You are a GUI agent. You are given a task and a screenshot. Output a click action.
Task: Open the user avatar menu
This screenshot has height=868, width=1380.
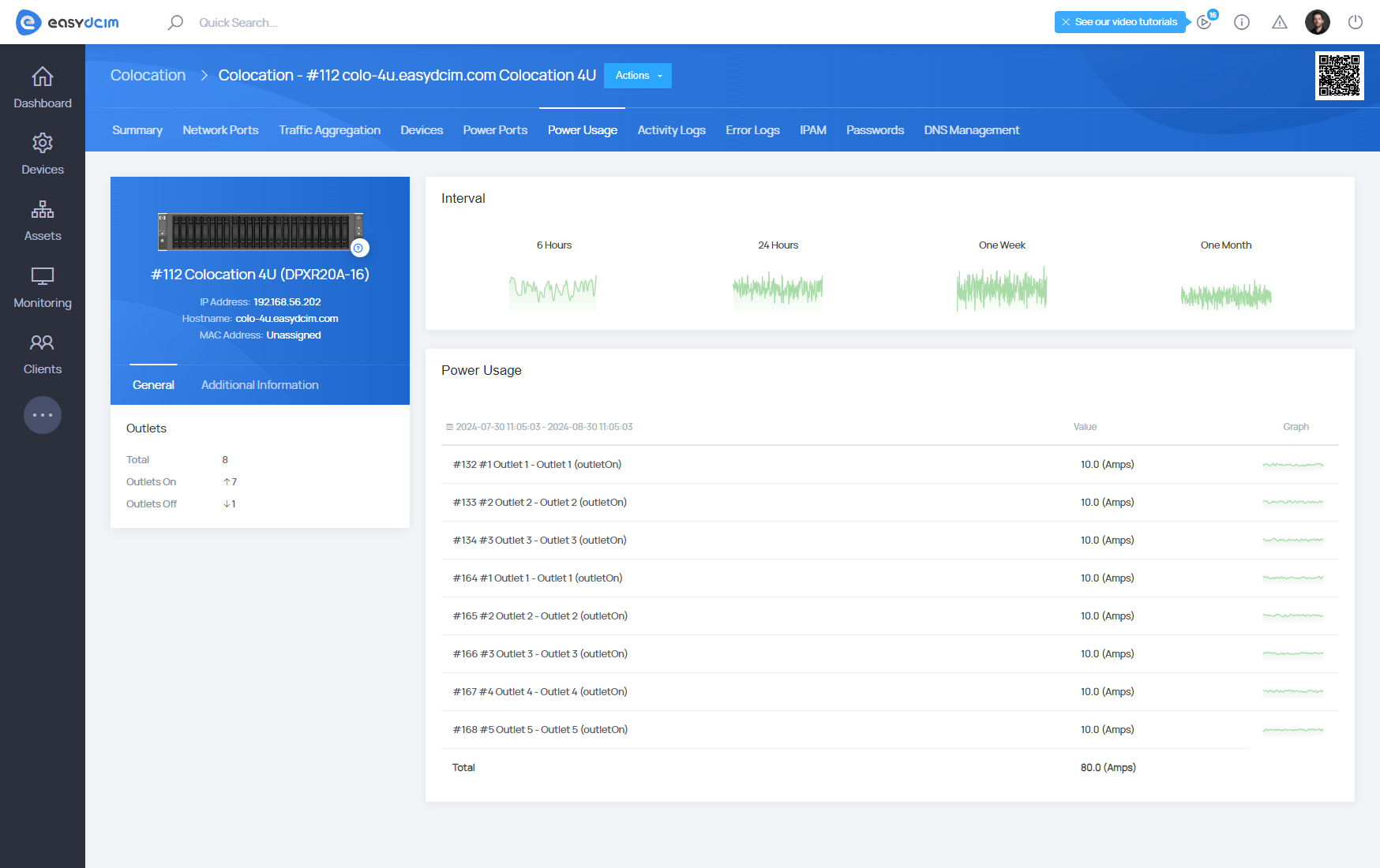pos(1317,22)
